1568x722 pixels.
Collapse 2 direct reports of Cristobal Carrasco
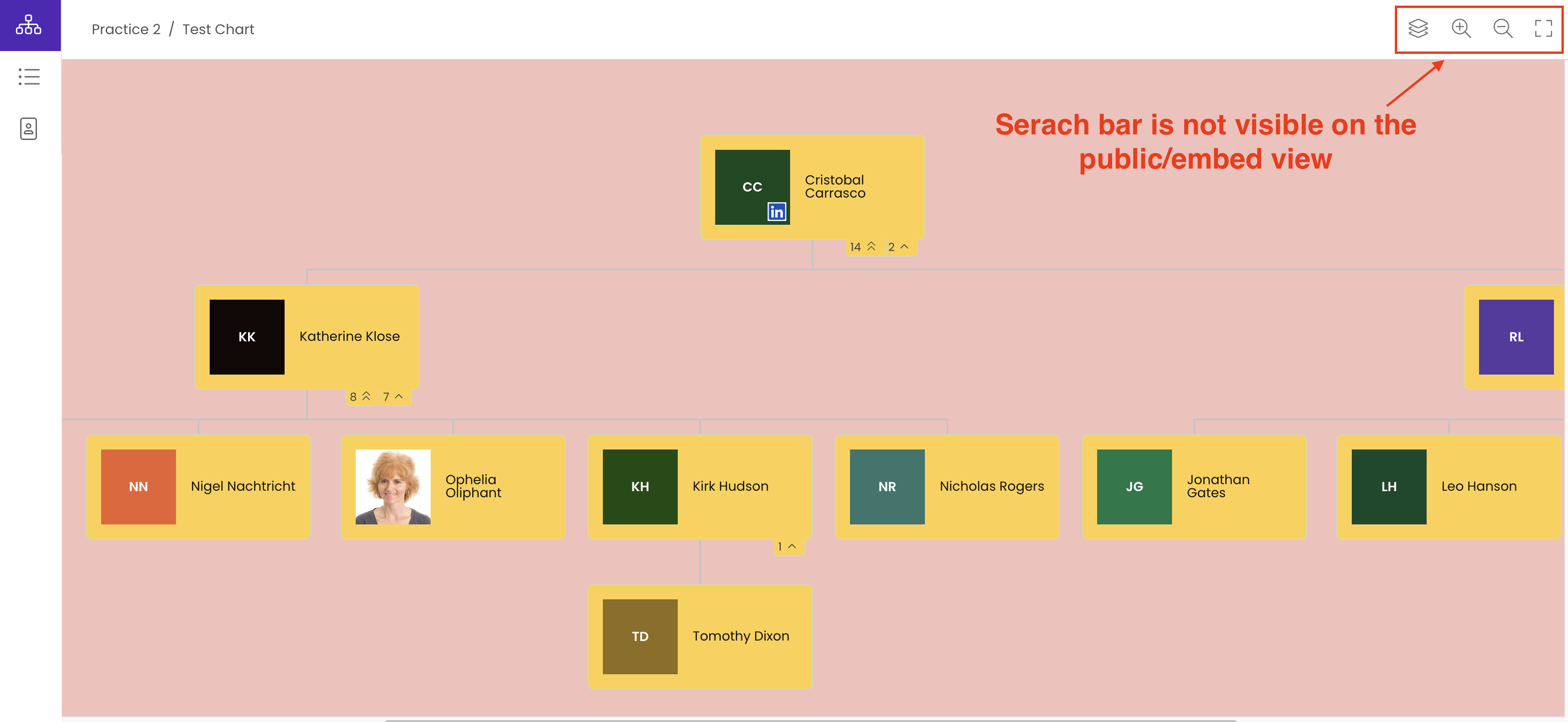898,247
